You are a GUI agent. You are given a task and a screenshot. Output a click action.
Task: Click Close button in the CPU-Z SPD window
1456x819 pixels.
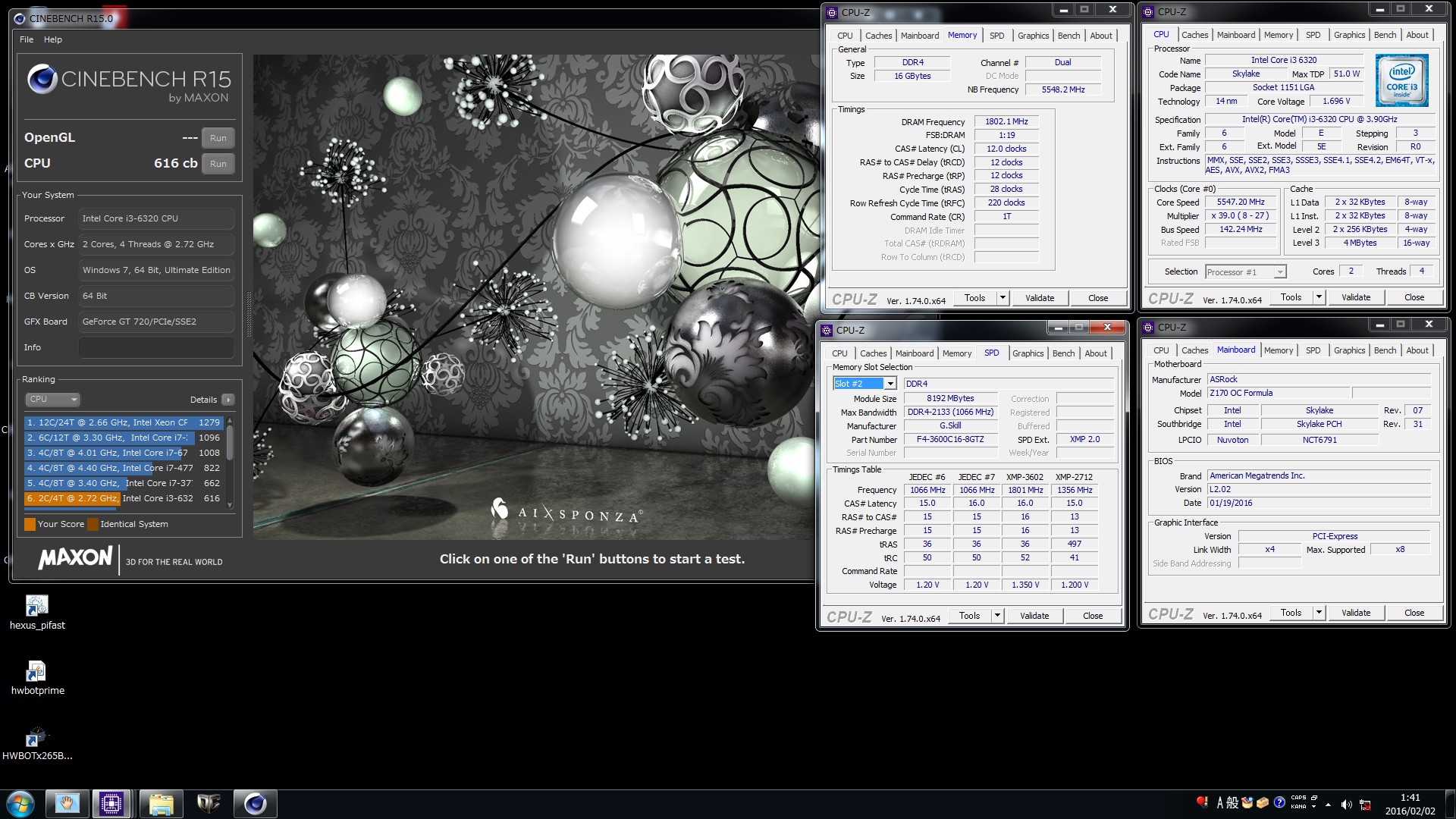[x=1093, y=616]
